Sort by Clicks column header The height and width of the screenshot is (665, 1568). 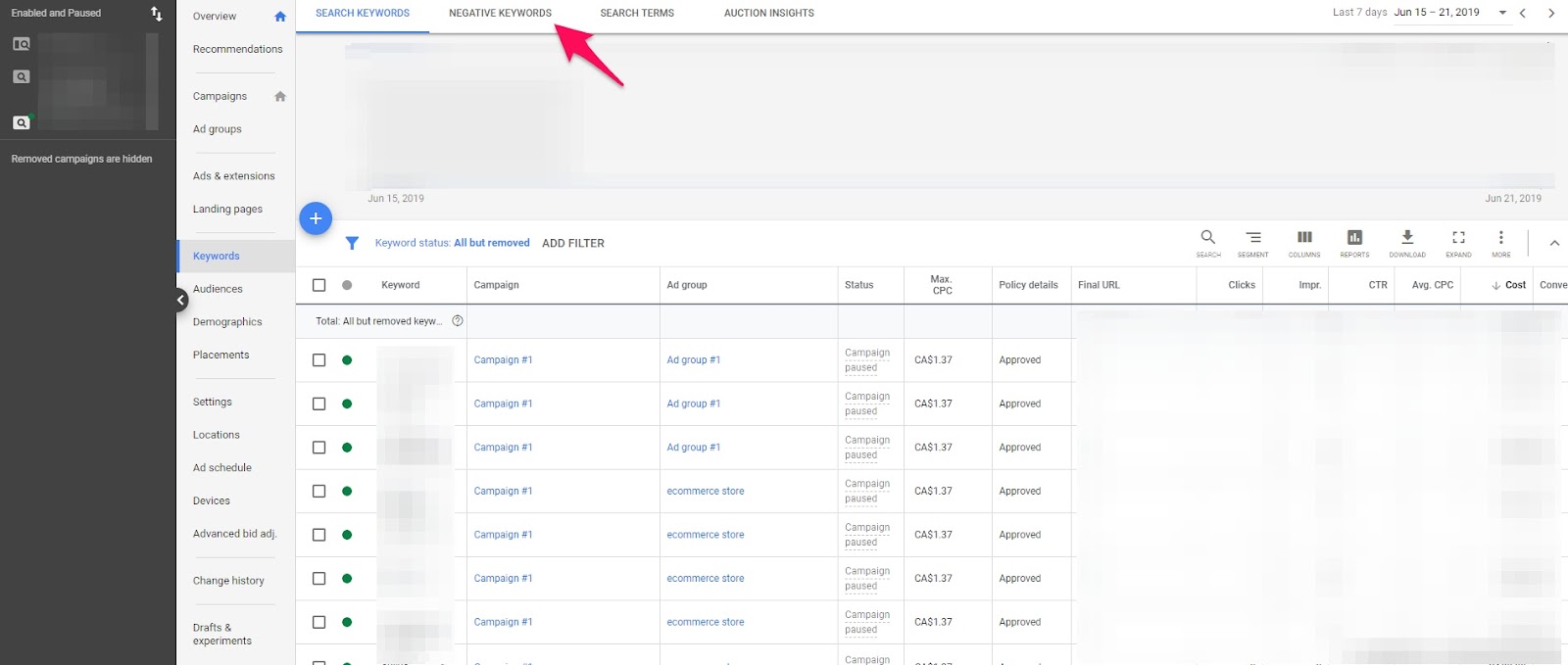1242,285
